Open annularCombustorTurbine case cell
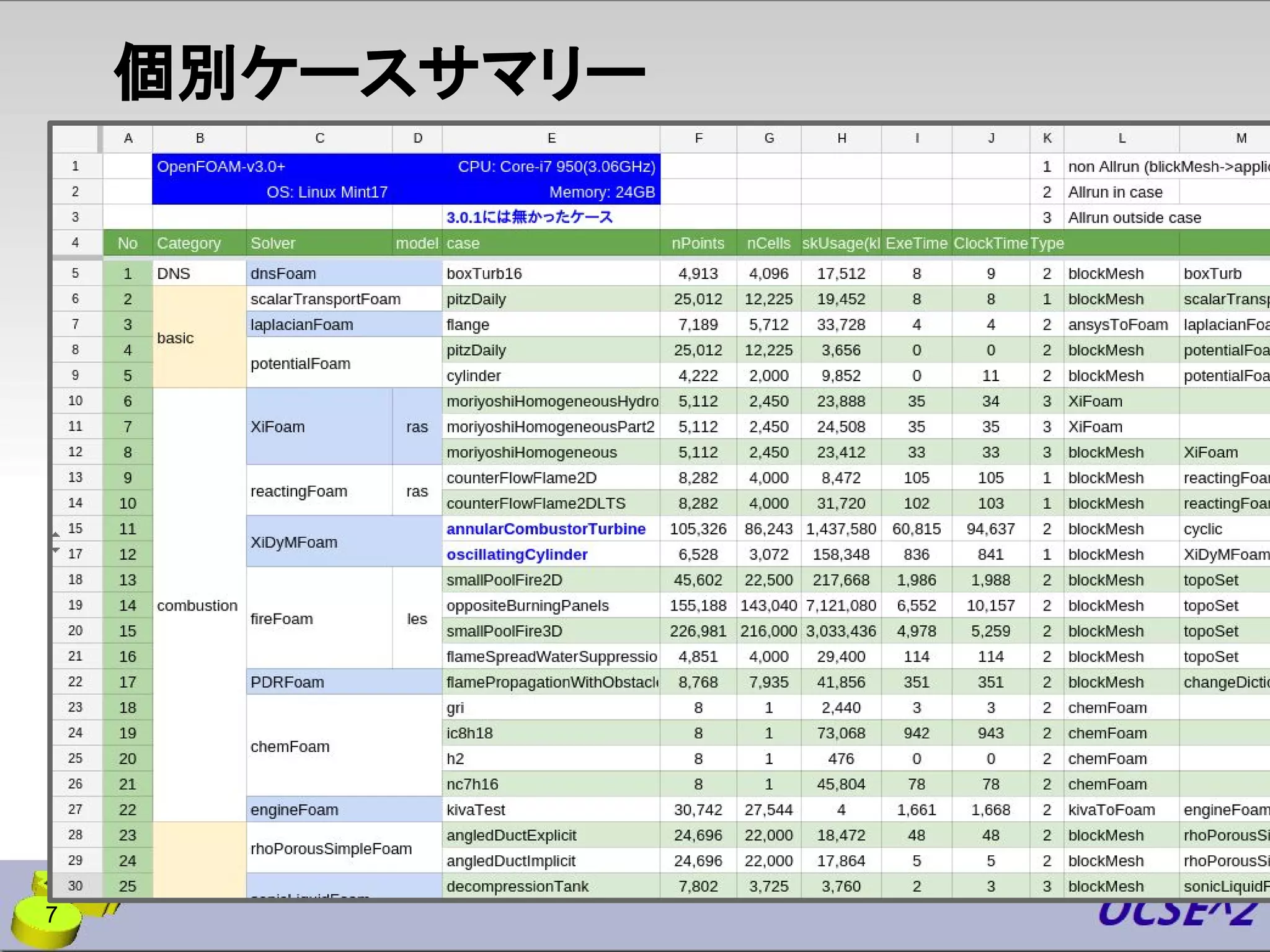 point(546,529)
